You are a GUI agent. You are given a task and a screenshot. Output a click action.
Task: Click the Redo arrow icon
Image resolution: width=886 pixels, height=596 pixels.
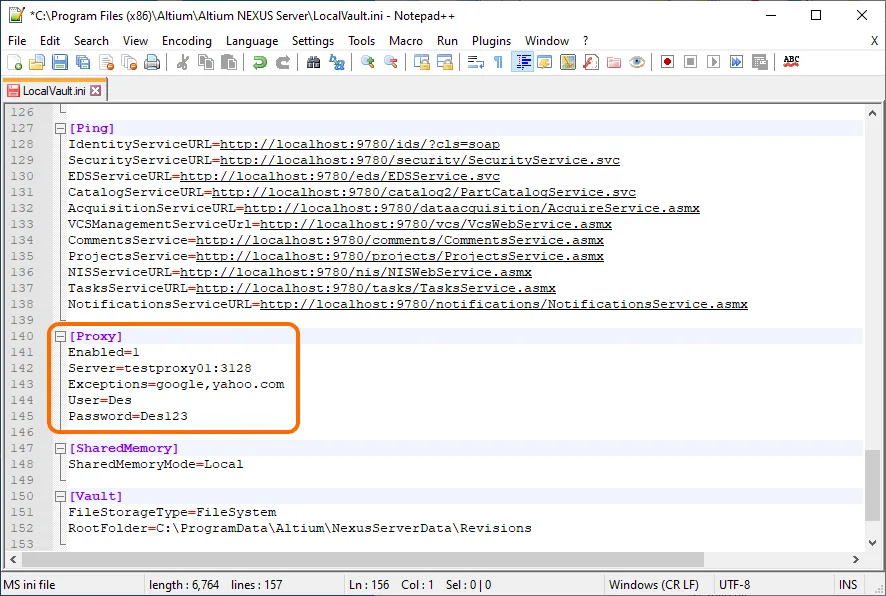(x=283, y=62)
